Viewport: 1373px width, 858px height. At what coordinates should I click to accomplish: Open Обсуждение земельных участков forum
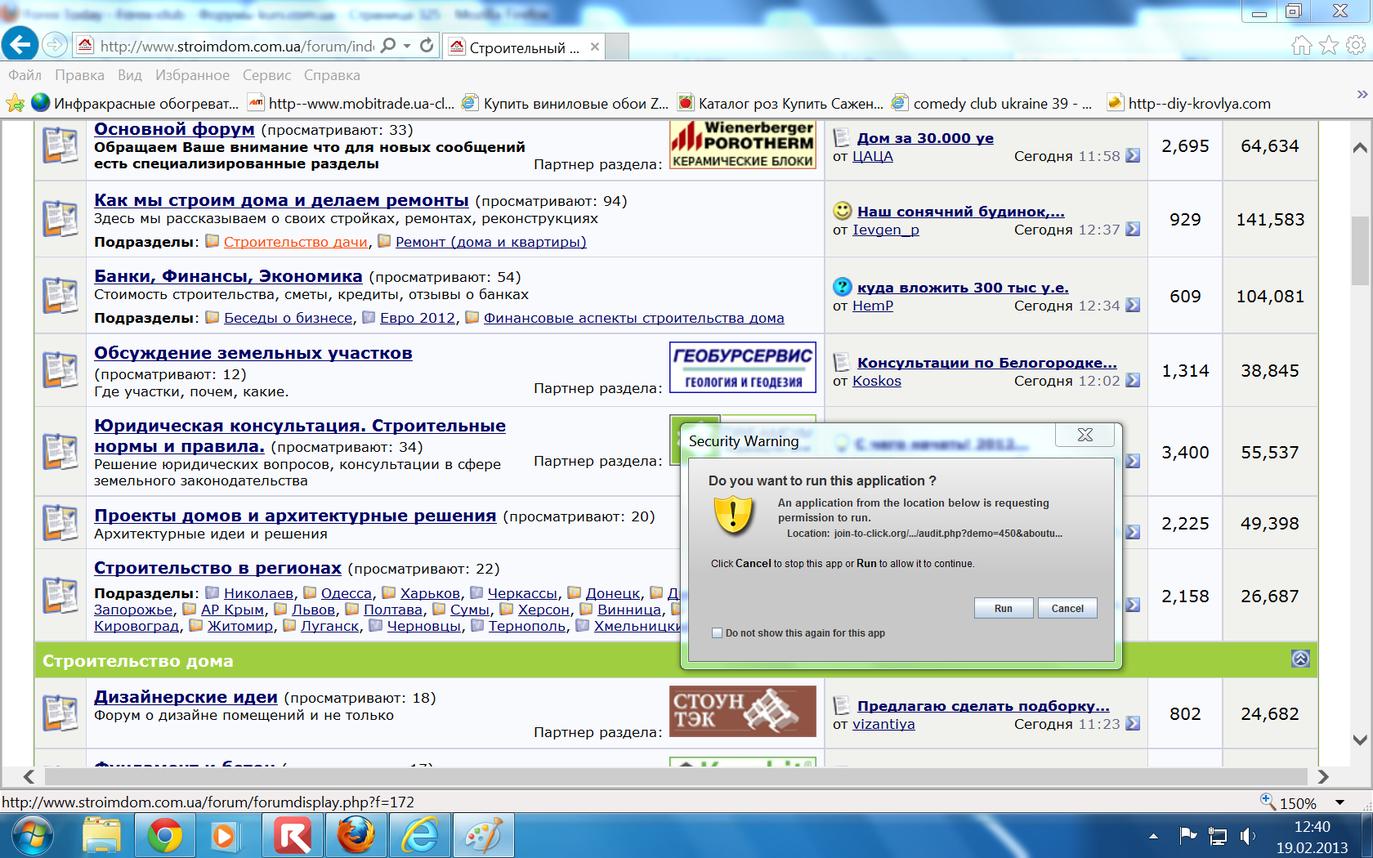pos(253,353)
